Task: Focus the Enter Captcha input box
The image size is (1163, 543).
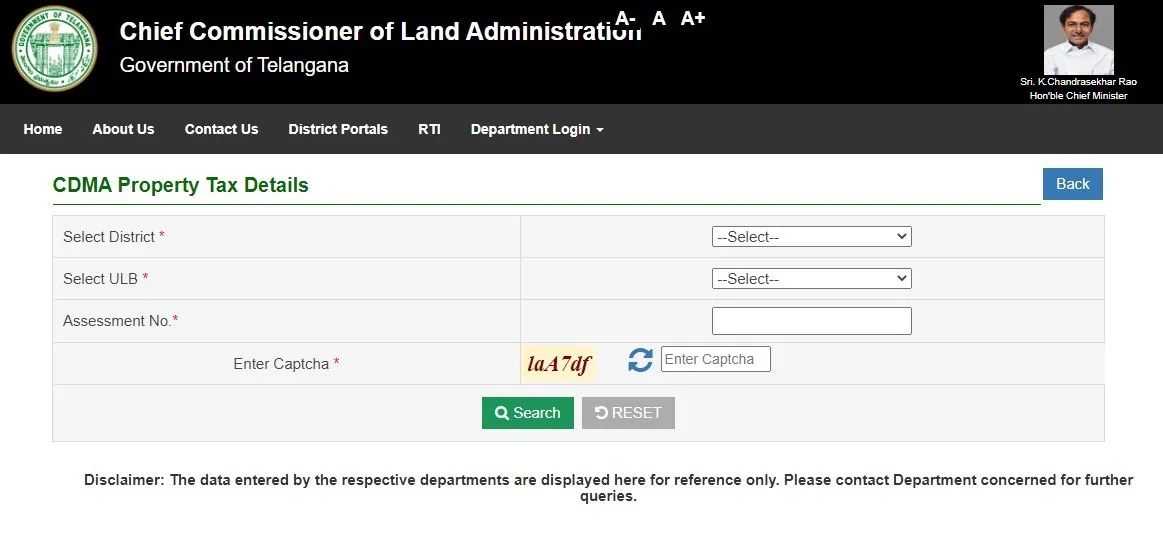Action: (x=716, y=359)
